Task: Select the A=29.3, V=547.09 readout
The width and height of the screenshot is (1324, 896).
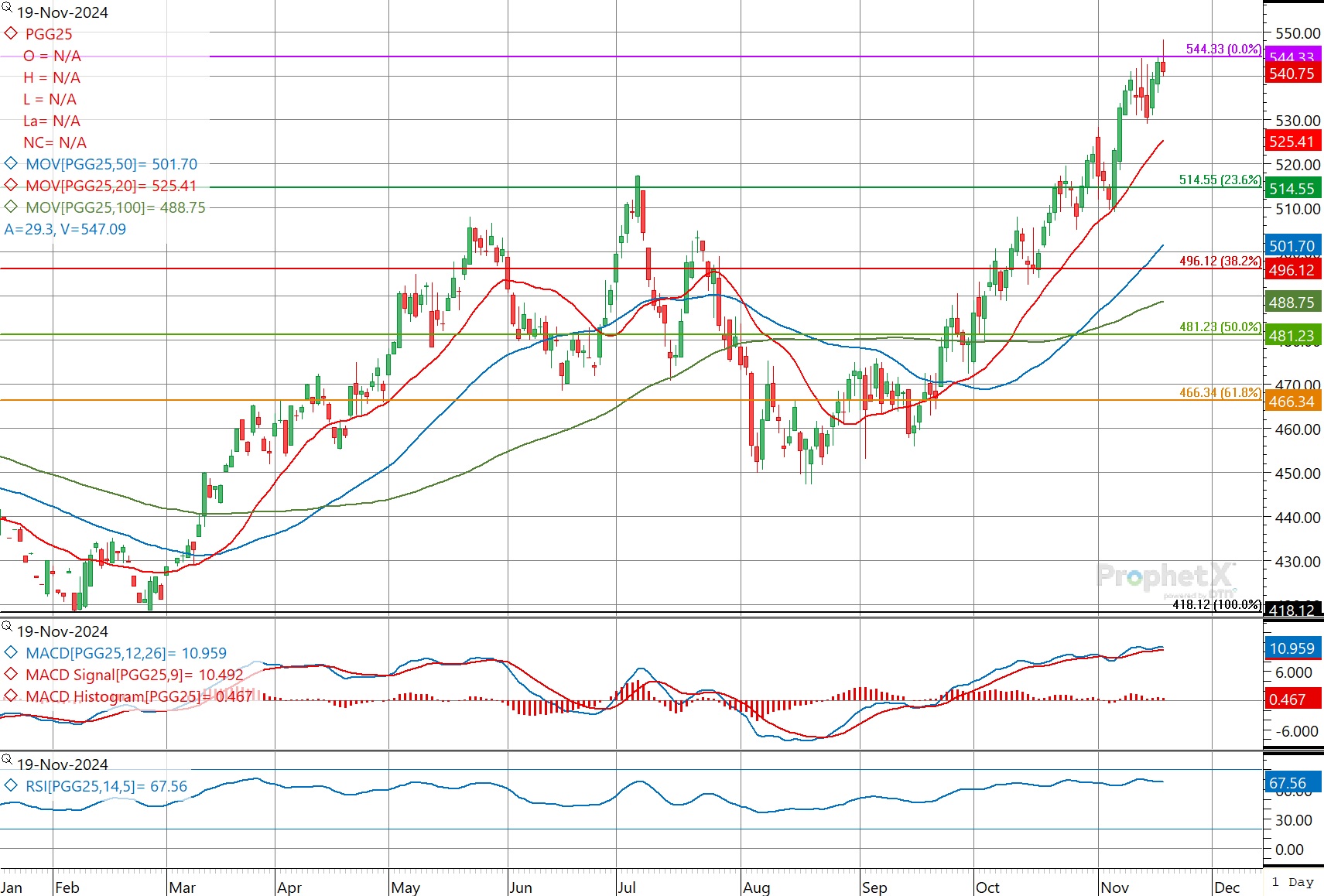Action: [65, 229]
